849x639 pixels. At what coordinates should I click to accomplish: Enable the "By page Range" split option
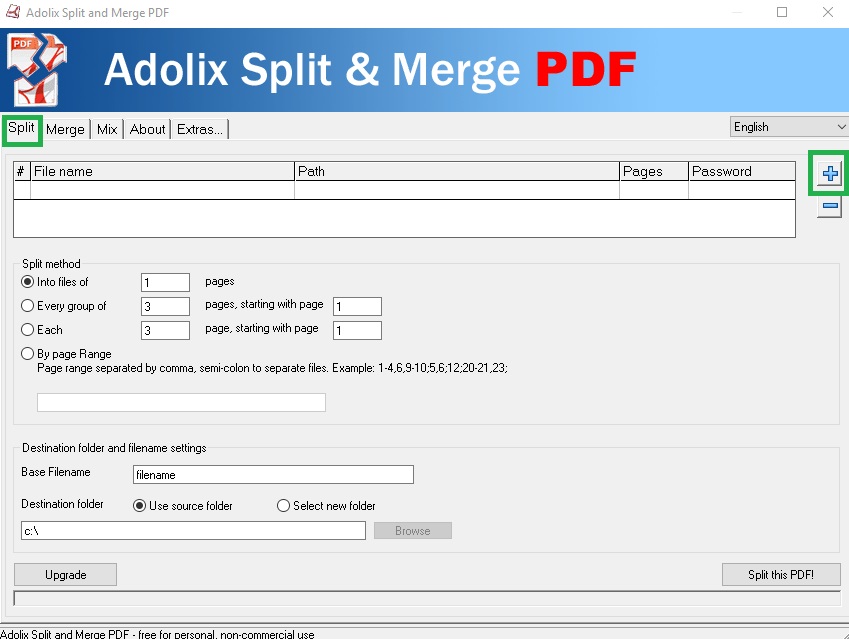click(28, 353)
